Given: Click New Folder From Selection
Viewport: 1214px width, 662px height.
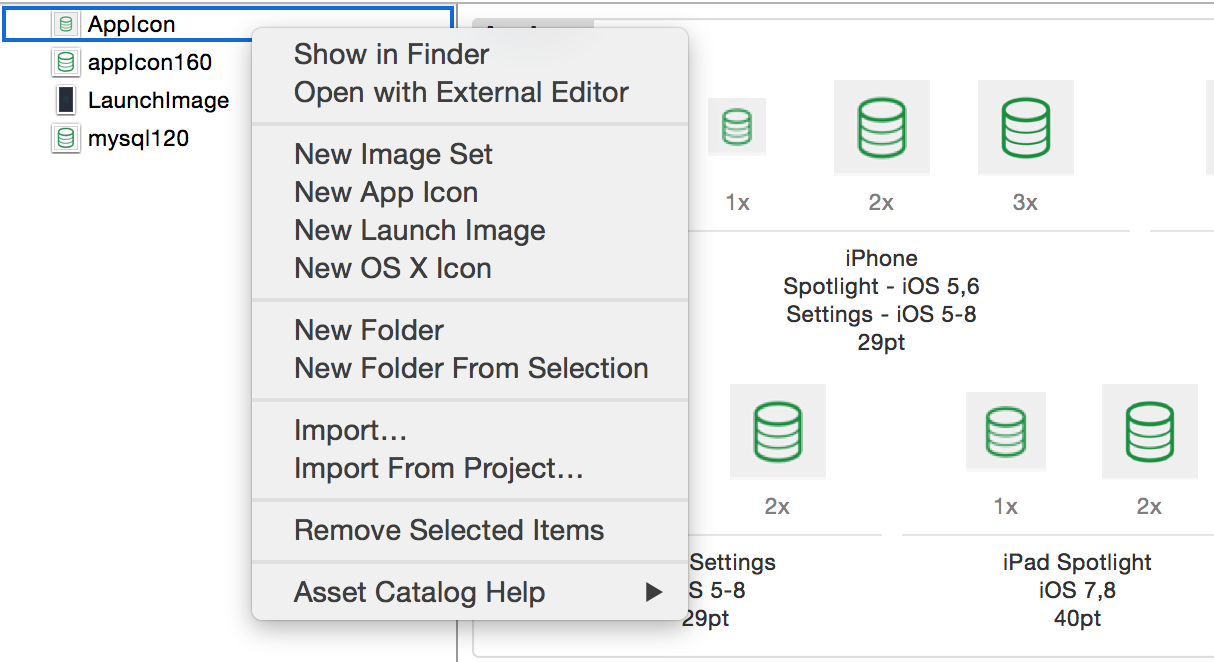Looking at the screenshot, I should 471,368.
